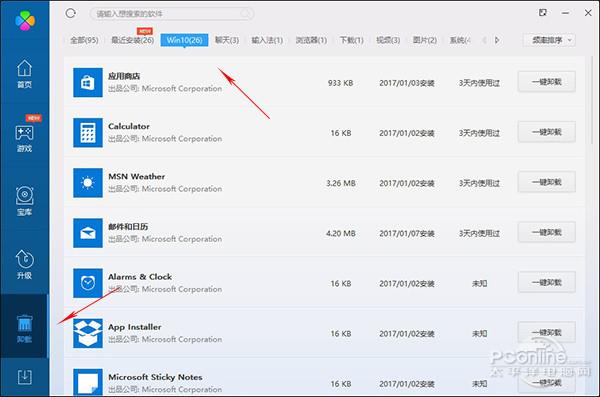Switch to the 浏览器(1) tab

(x=311, y=40)
